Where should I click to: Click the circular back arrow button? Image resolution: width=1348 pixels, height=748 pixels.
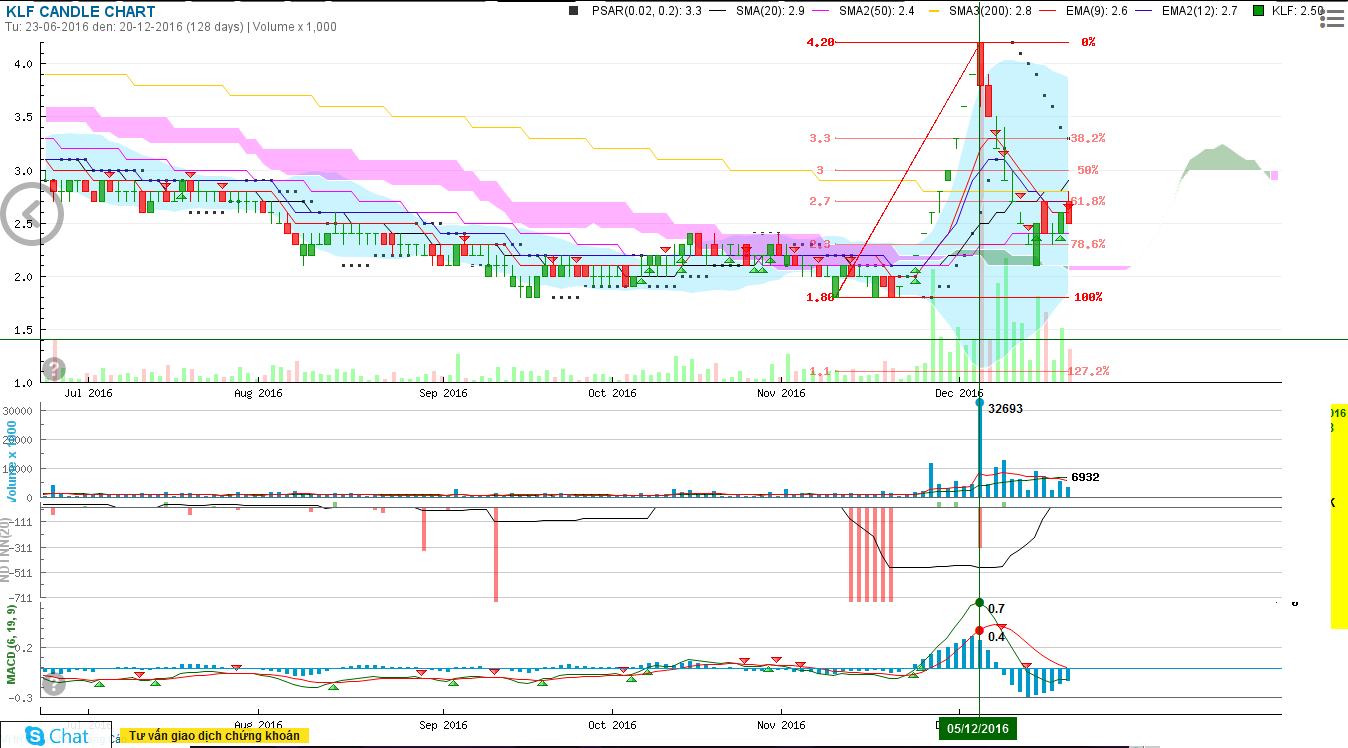point(31,212)
